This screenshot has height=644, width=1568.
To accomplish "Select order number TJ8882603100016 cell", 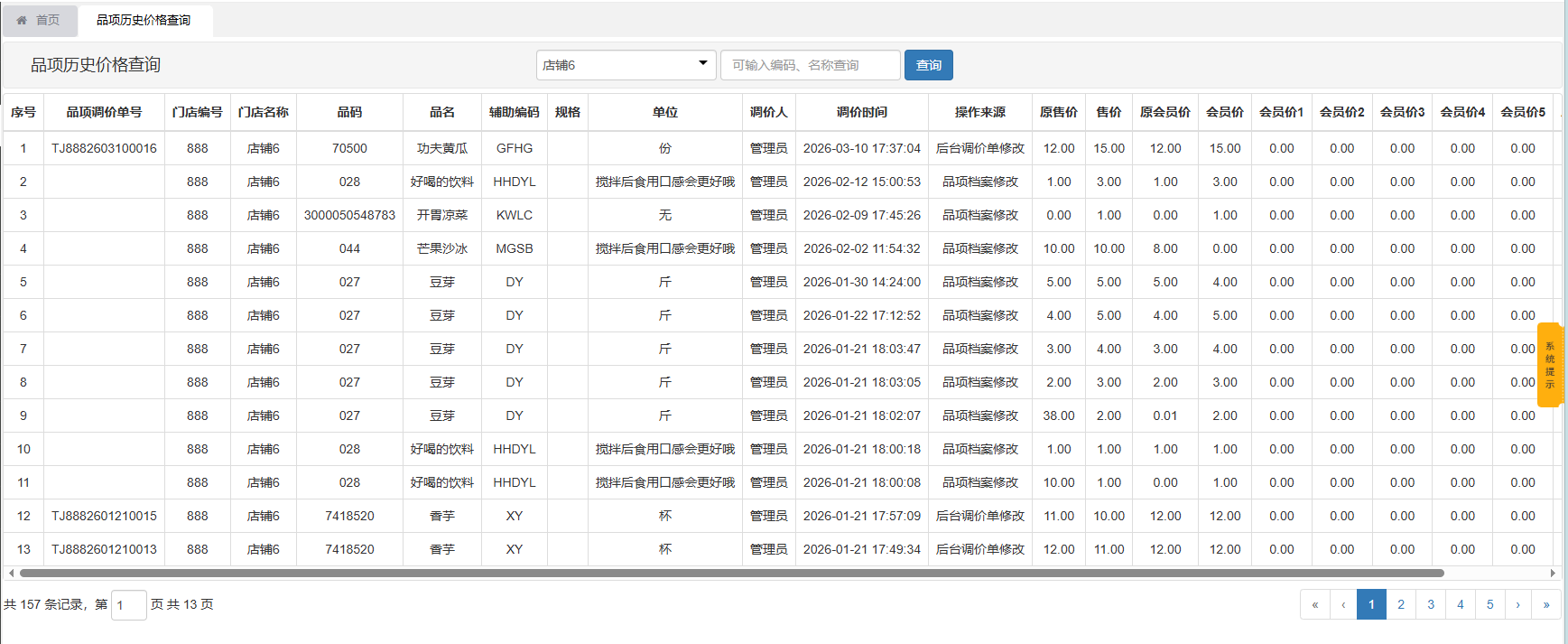I will click(x=104, y=148).
